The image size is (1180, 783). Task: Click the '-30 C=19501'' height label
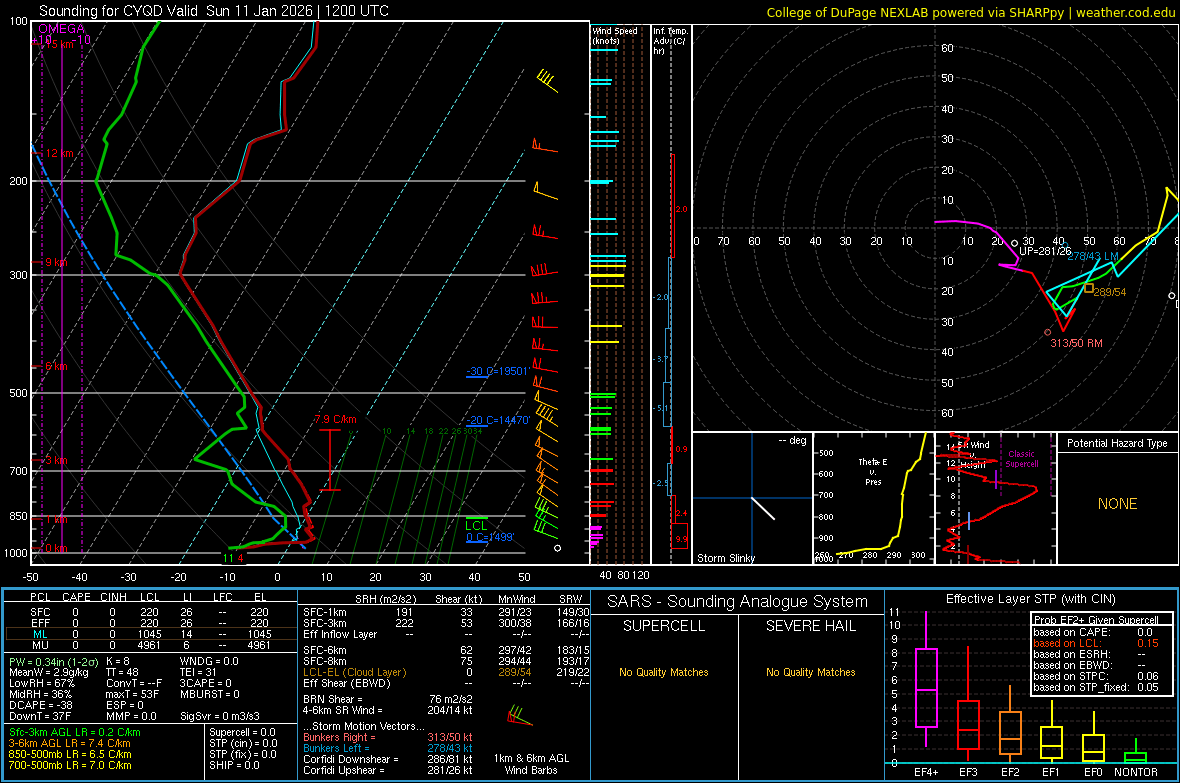pyautogui.click(x=497, y=371)
